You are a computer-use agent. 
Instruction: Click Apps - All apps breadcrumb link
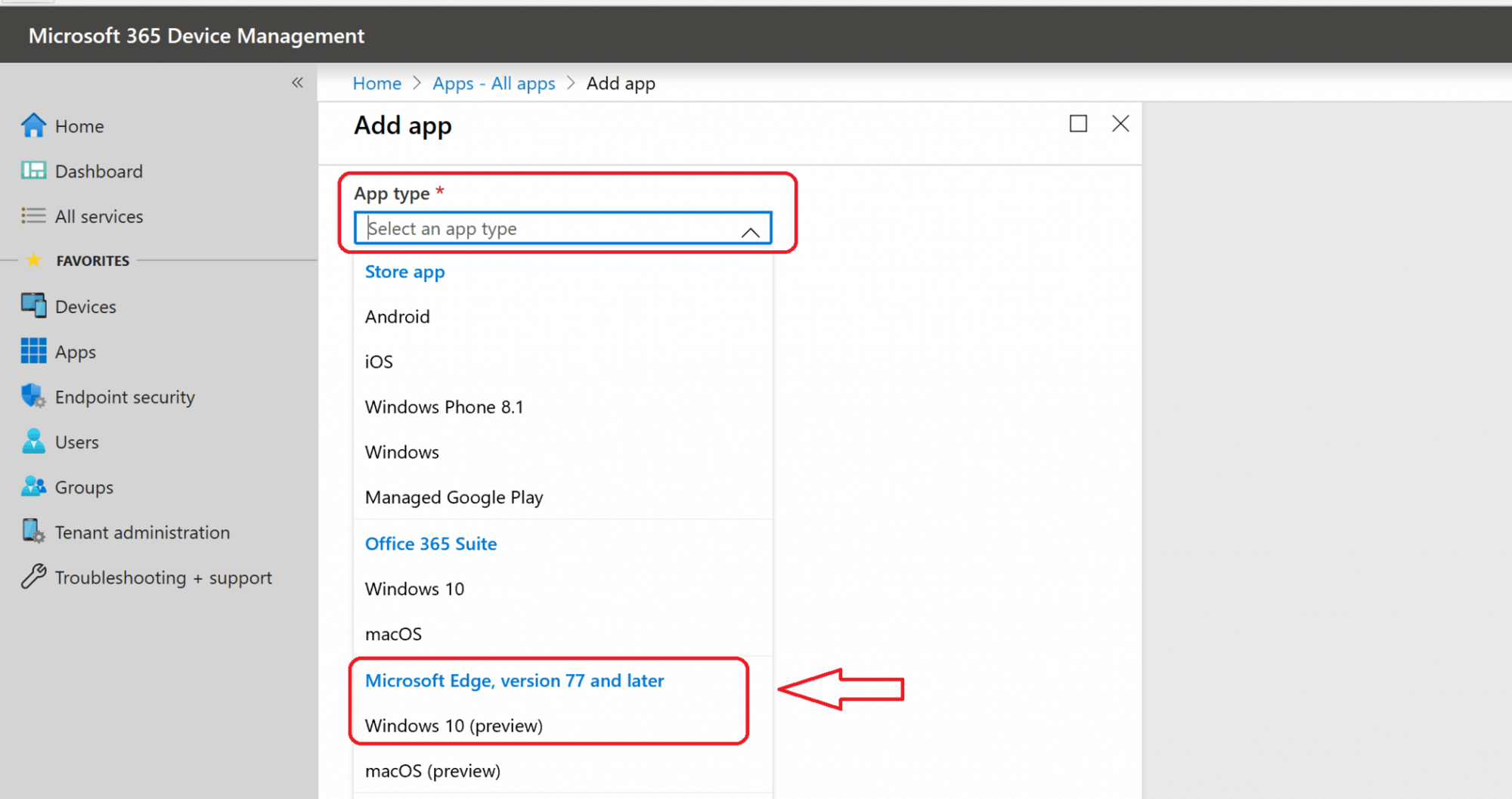(x=494, y=83)
